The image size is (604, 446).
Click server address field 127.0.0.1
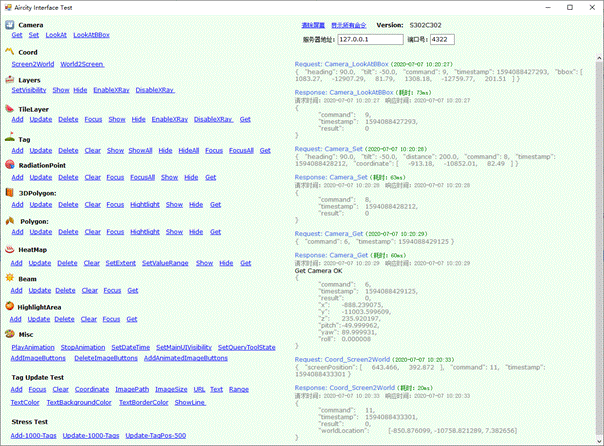tap(371, 39)
